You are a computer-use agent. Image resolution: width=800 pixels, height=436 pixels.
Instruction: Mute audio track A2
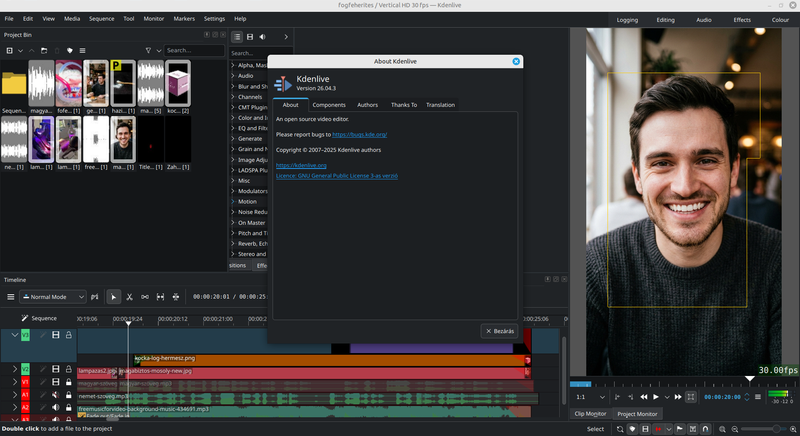pyautogui.click(x=56, y=407)
